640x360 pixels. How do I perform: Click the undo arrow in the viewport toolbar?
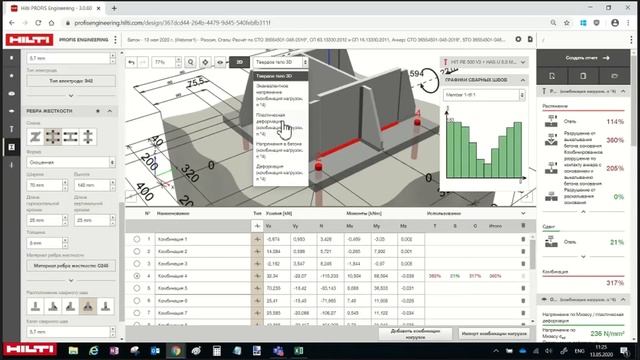(x=131, y=62)
